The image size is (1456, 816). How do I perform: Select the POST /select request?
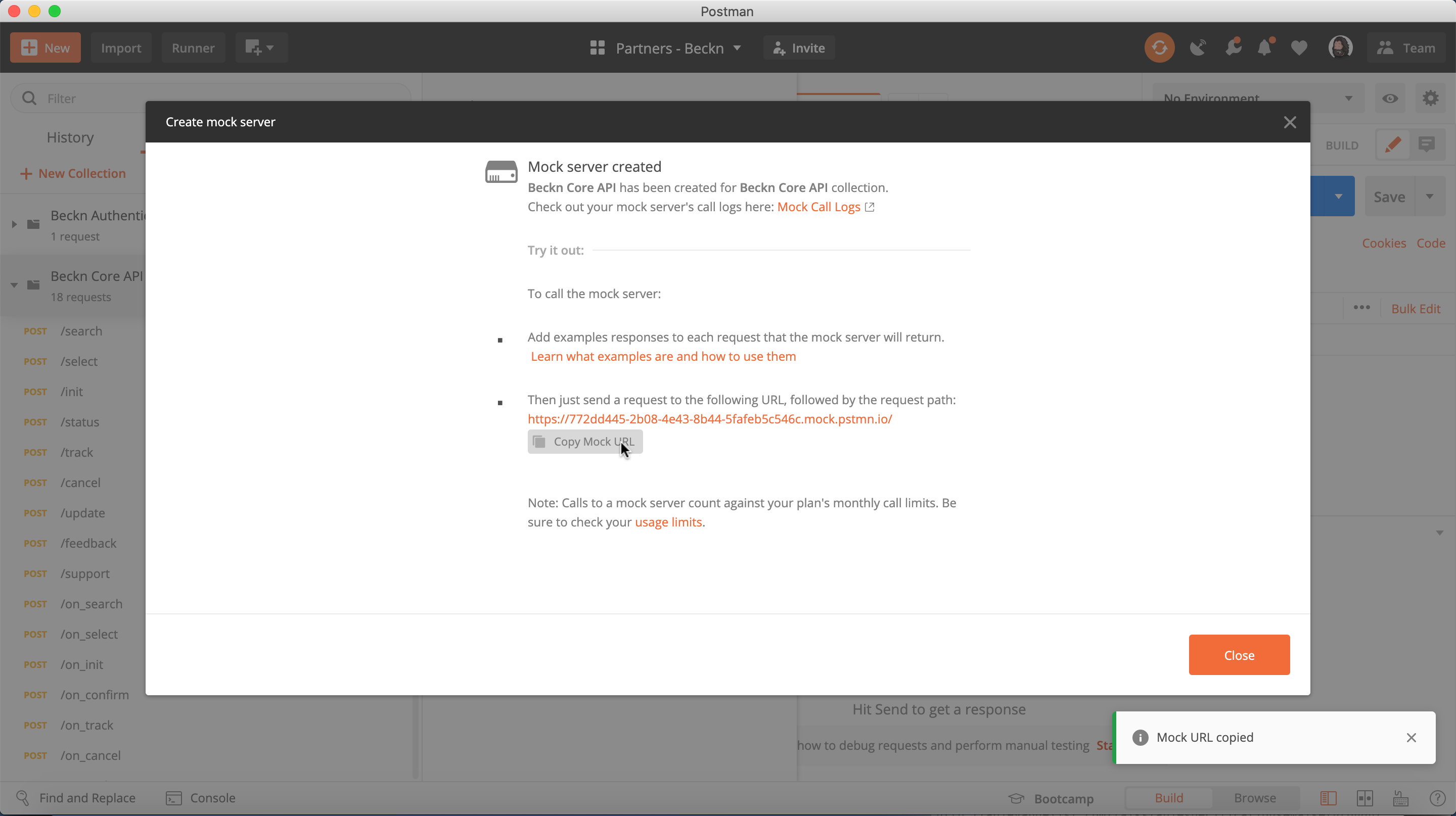point(73,361)
